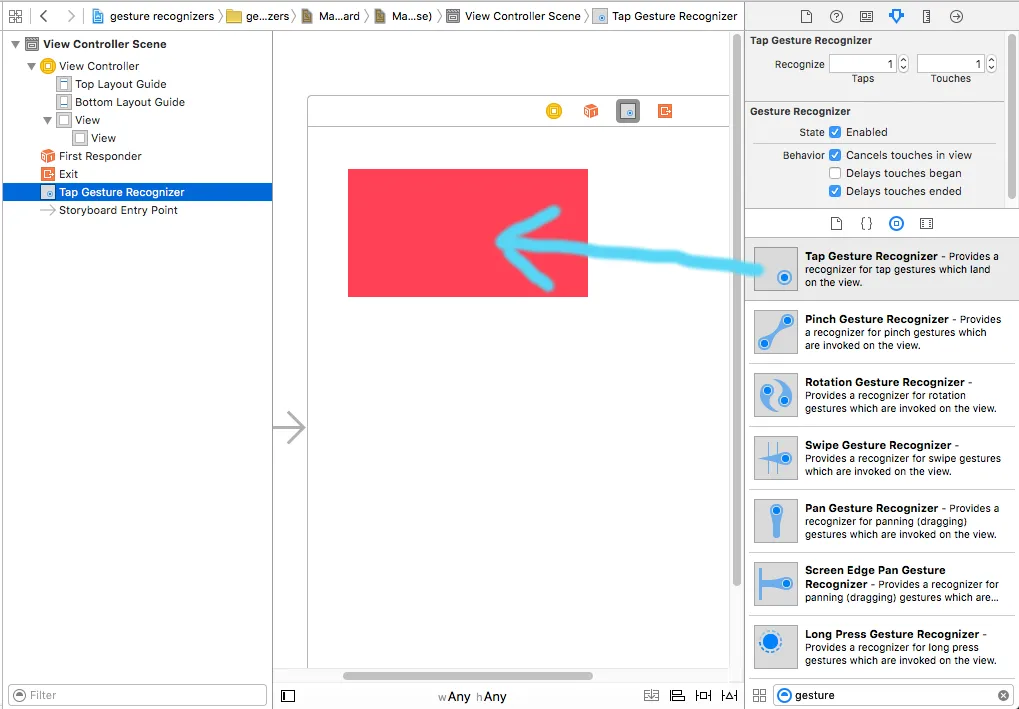The width and height of the screenshot is (1019, 709).
Task: Click gesture recognizers project in jump bar
Action: click(153, 16)
